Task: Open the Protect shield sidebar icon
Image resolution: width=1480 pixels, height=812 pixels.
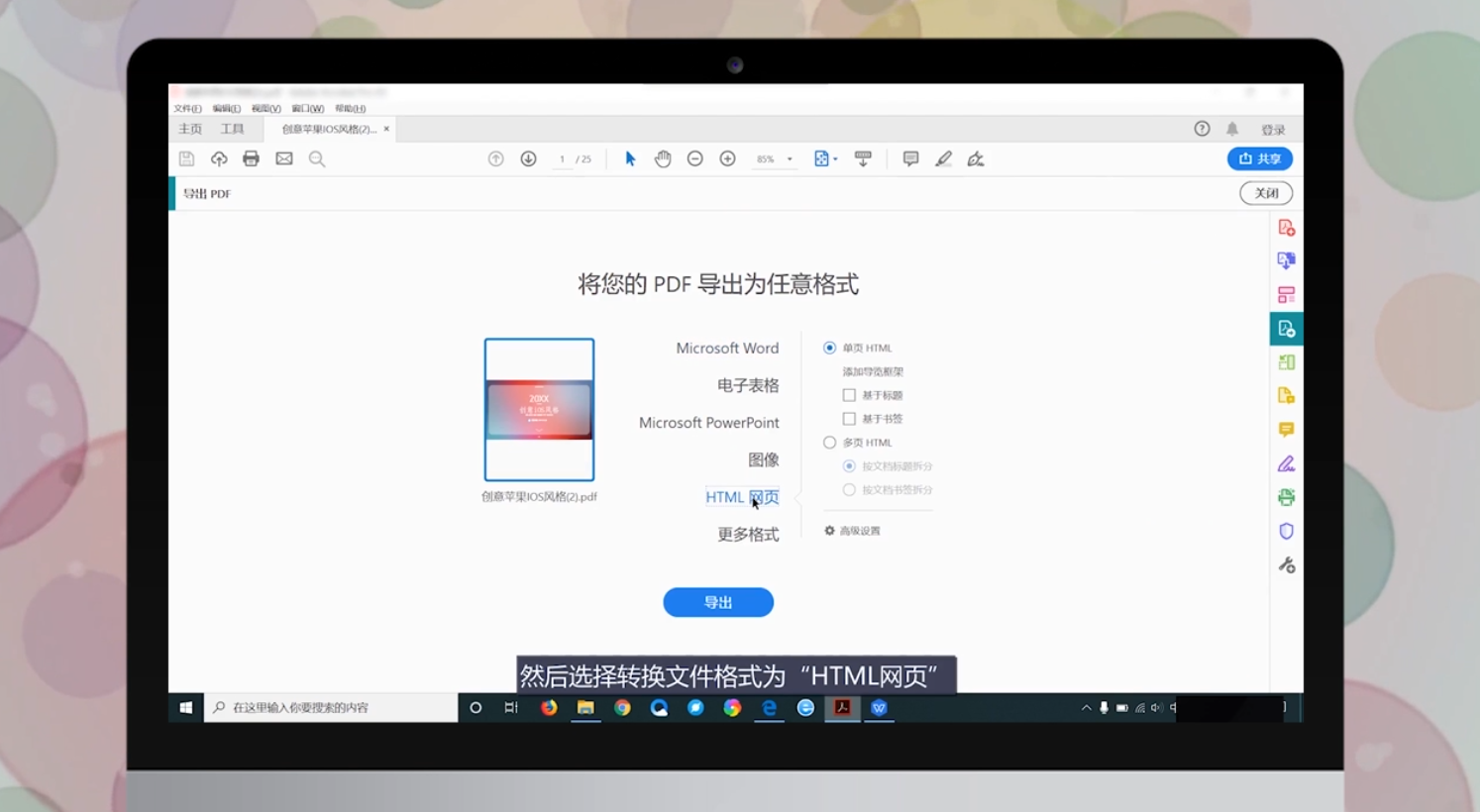Action: click(x=1286, y=531)
